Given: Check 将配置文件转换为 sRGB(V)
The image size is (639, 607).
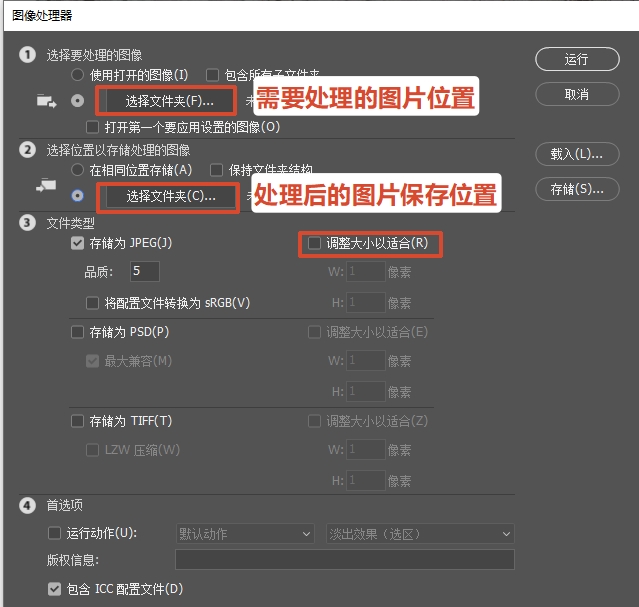Looking at the screenshot, I should click(93, 303).
